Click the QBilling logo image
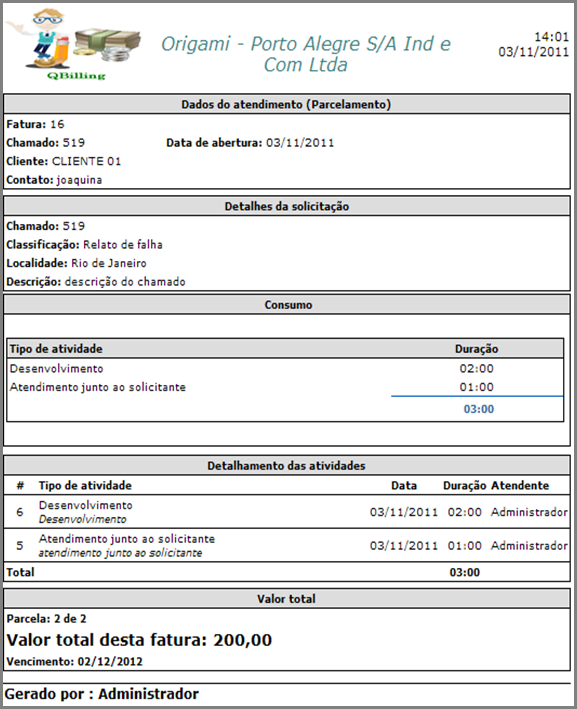 point(73,45)
